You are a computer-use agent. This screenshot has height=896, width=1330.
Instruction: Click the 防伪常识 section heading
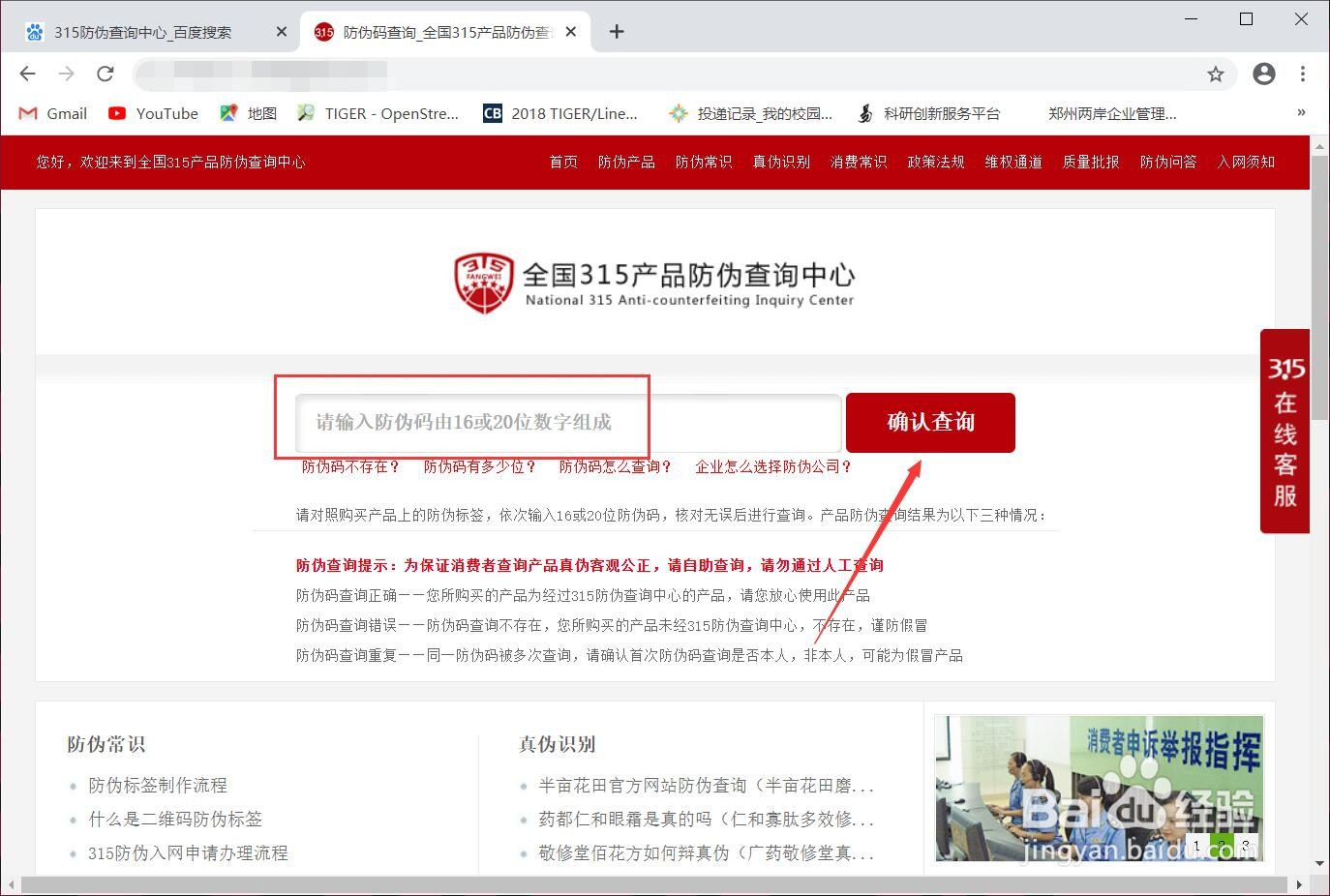pos(106,744)
